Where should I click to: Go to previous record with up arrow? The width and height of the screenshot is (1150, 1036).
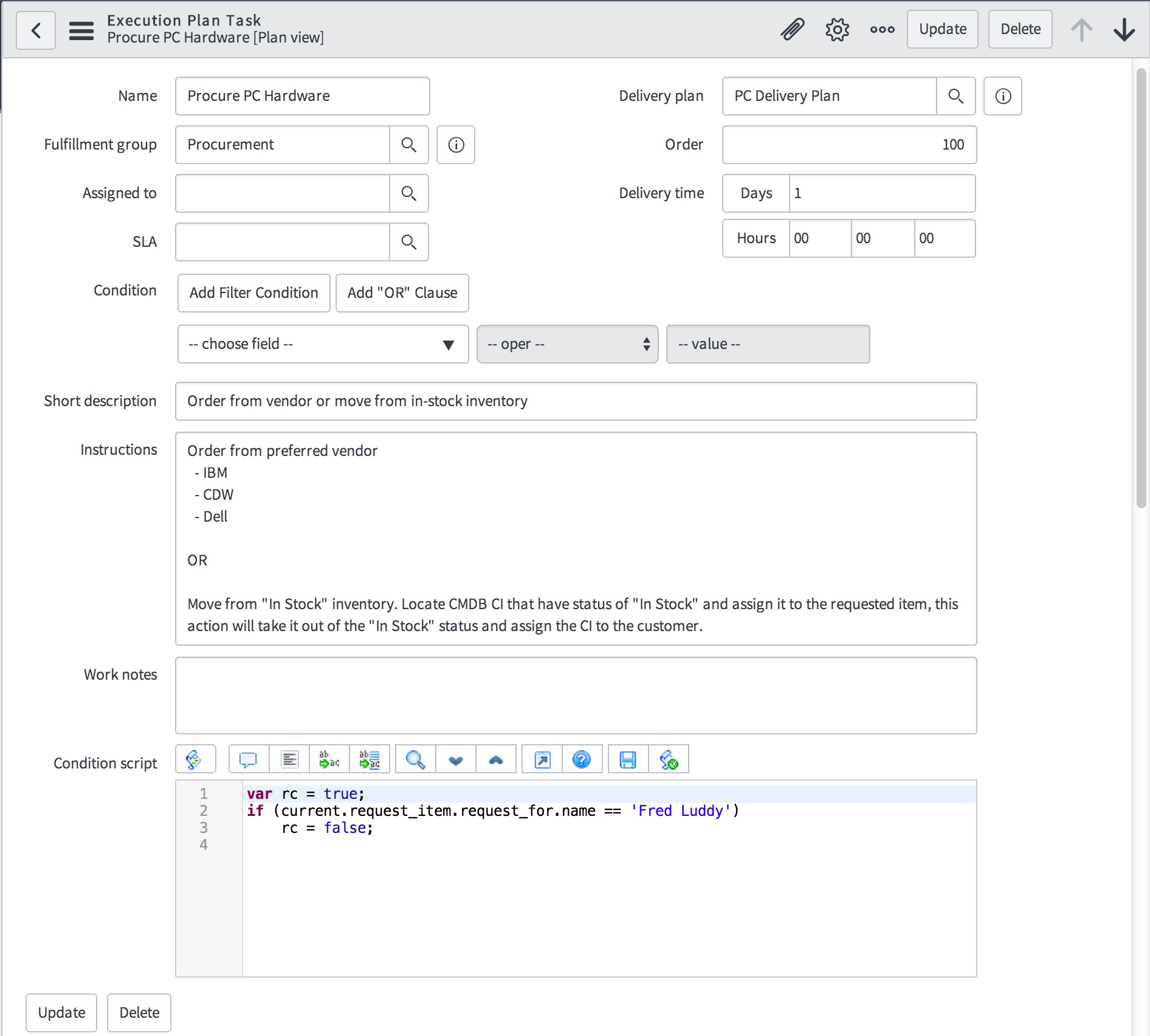click(1081, 29)
